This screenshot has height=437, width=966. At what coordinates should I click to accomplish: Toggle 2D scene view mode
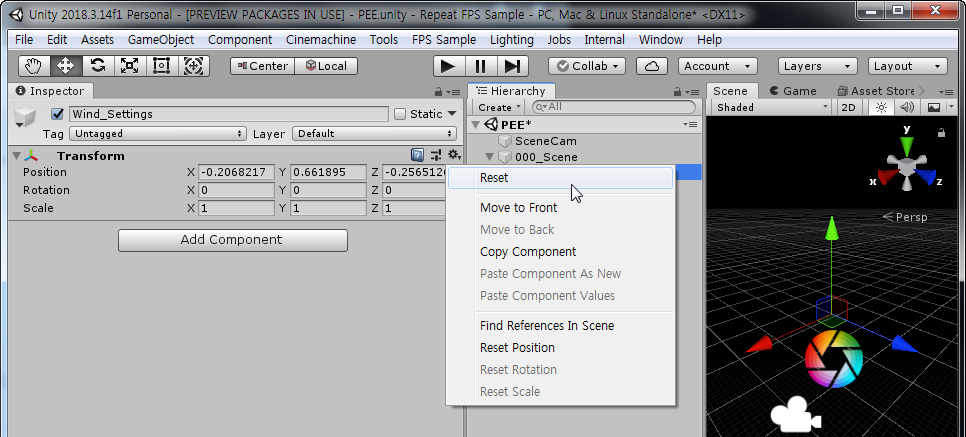click(848, 107)
